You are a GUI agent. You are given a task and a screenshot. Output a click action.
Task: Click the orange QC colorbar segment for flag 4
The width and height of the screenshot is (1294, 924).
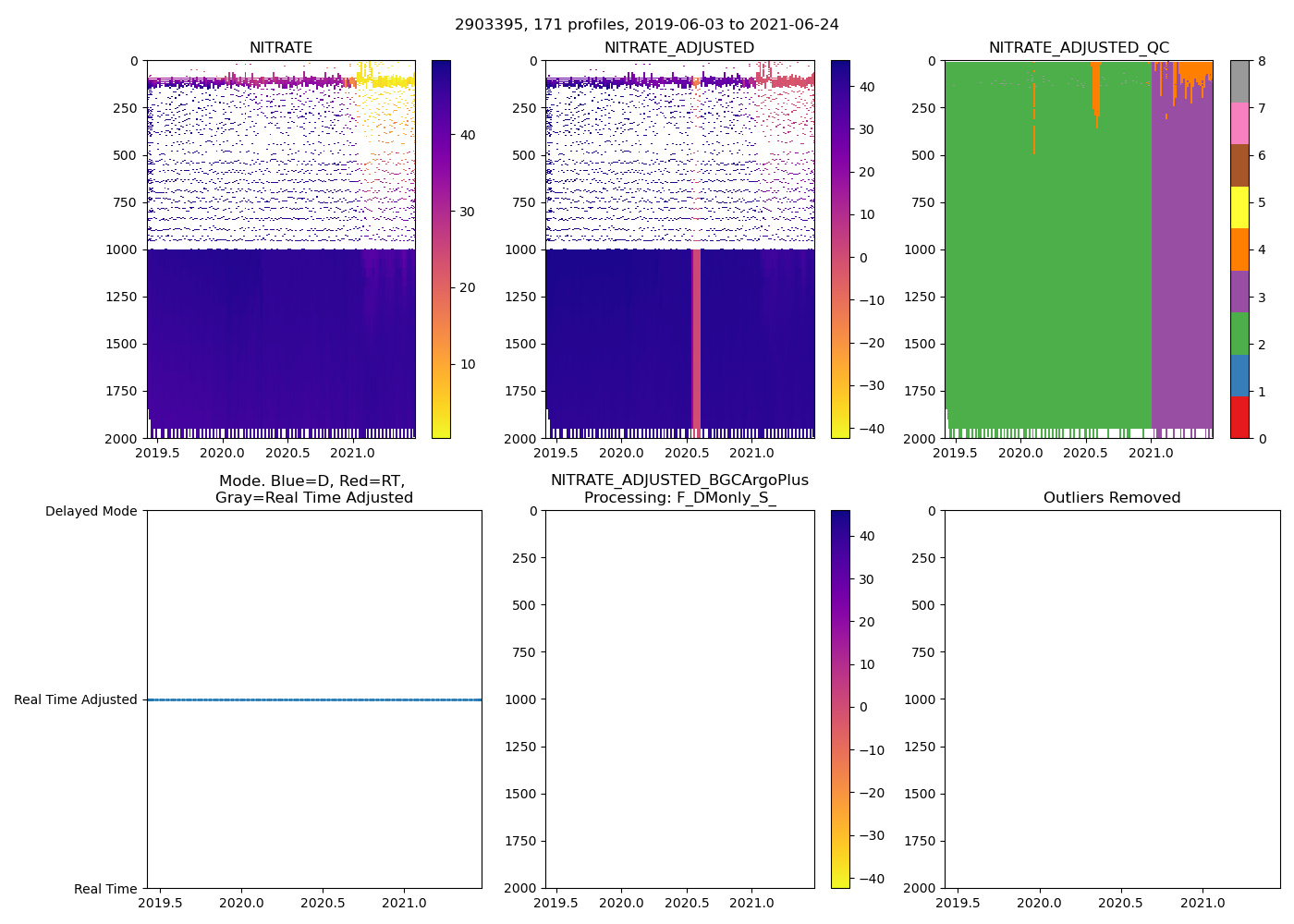[1239, 249]
